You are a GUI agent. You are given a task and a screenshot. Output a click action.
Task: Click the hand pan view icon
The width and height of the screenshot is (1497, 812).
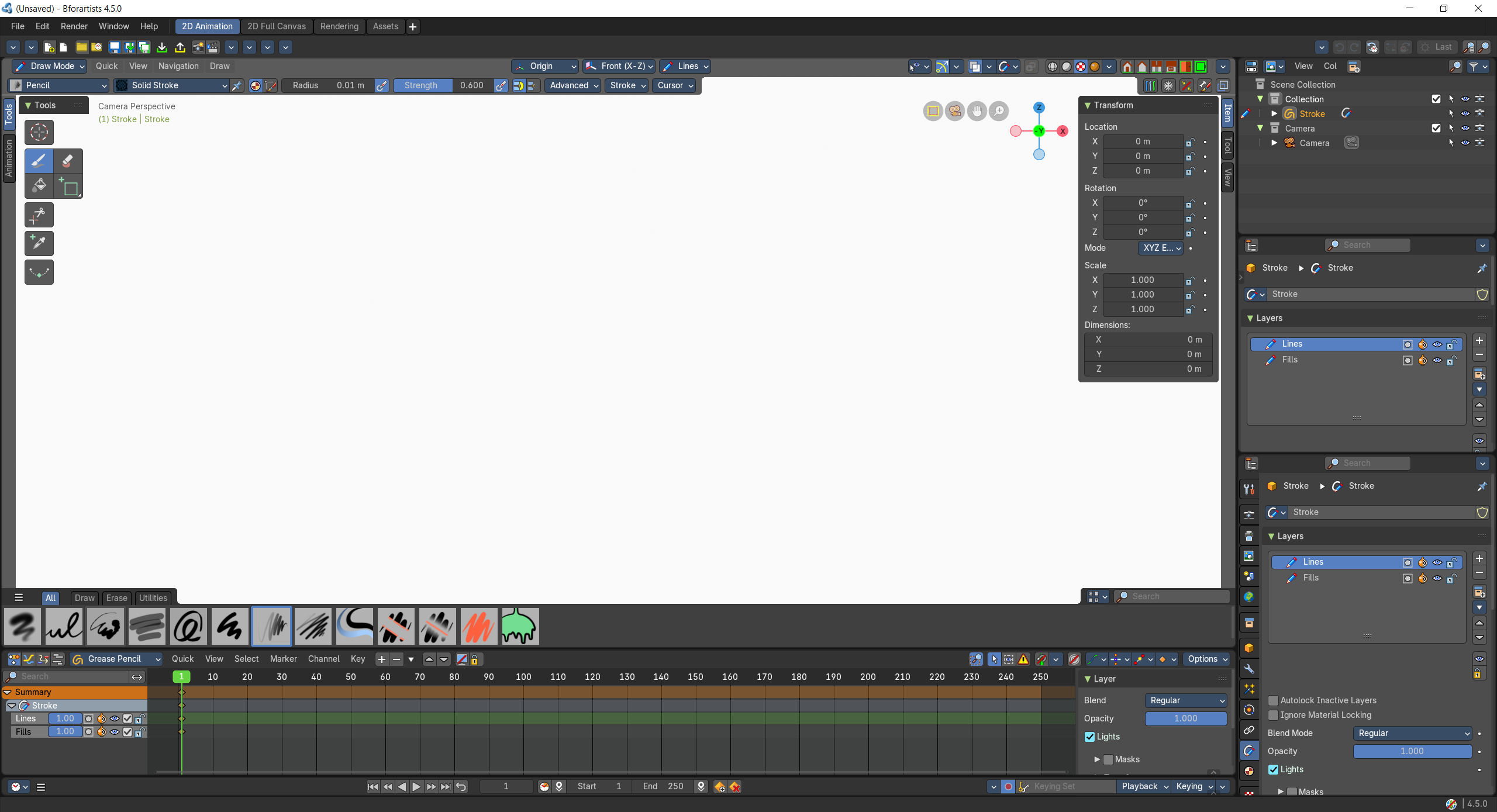977,111
